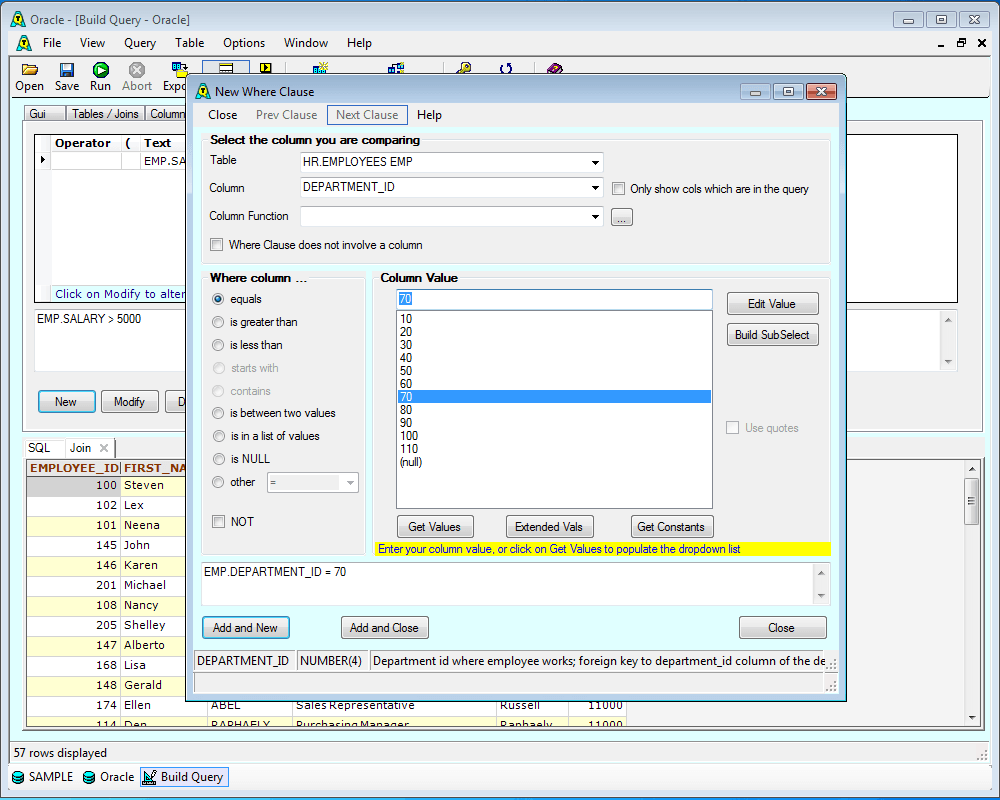Open the Column Function dropdown
Screen dimensions: 1000x800
point(594,216)
